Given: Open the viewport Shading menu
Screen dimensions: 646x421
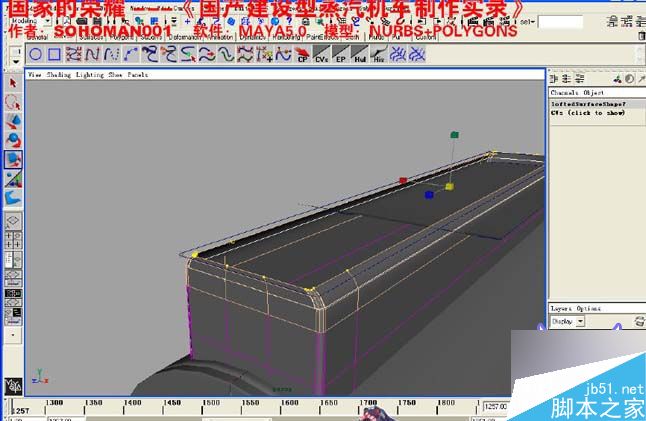Looking at the screenshot, I should 59,75.
